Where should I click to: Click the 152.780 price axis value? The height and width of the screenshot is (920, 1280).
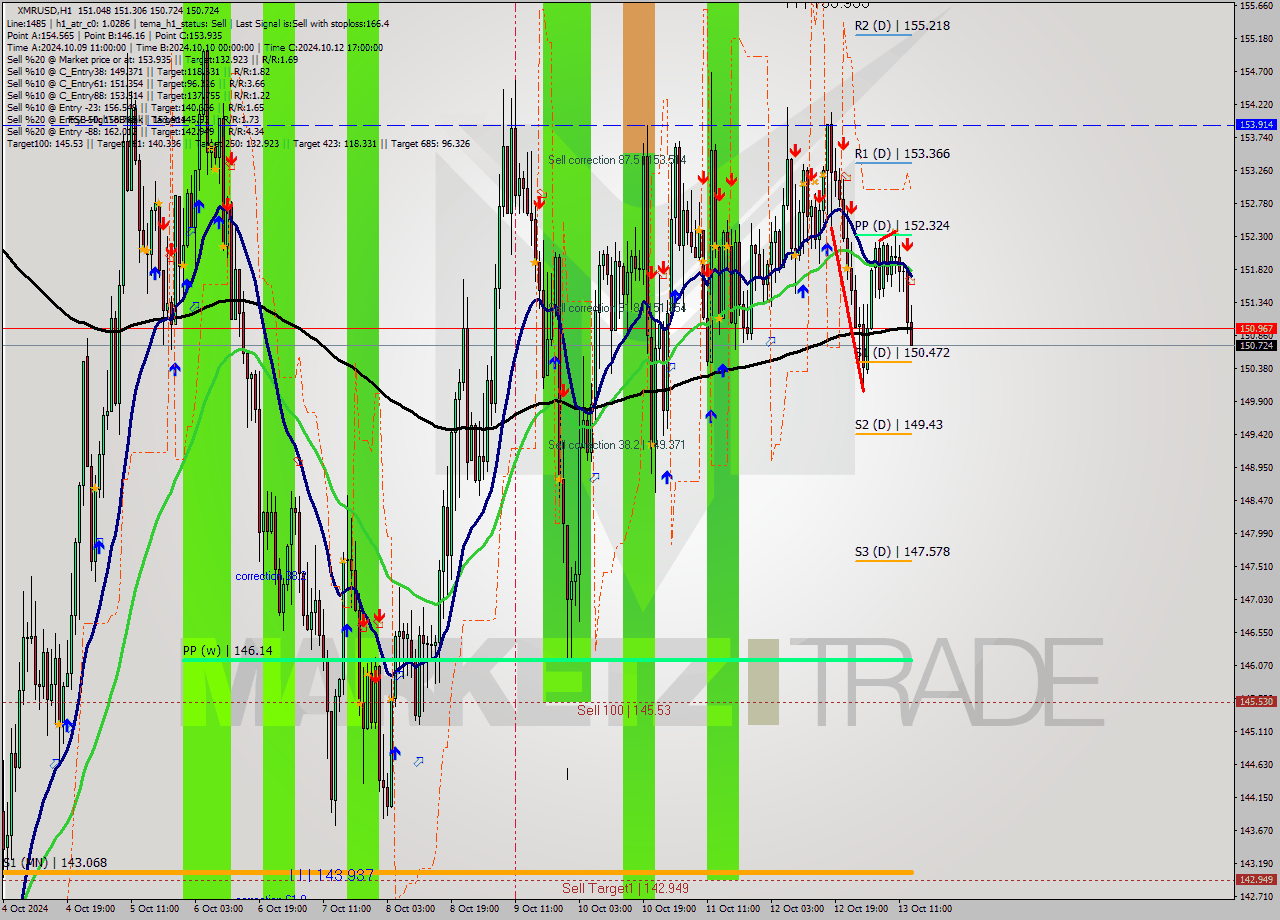[1256, 204]
